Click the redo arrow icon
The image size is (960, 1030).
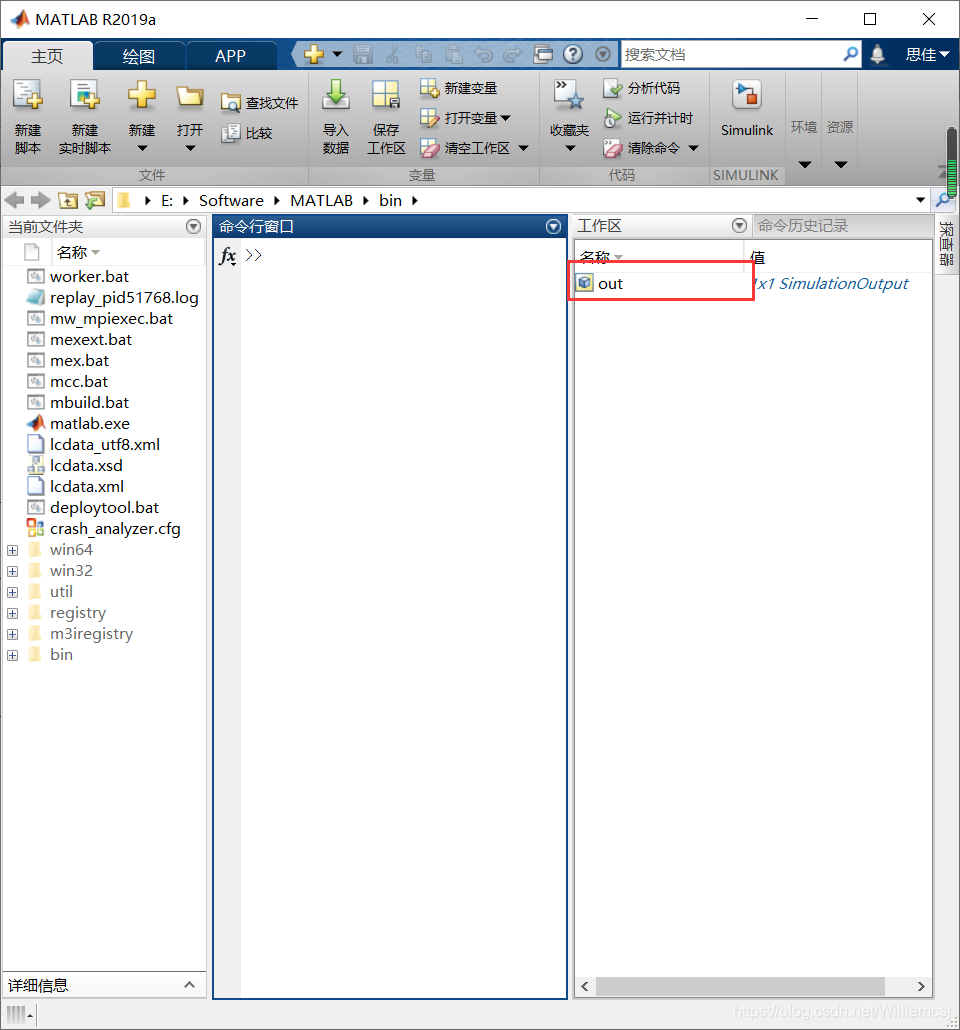coord(513,55)
